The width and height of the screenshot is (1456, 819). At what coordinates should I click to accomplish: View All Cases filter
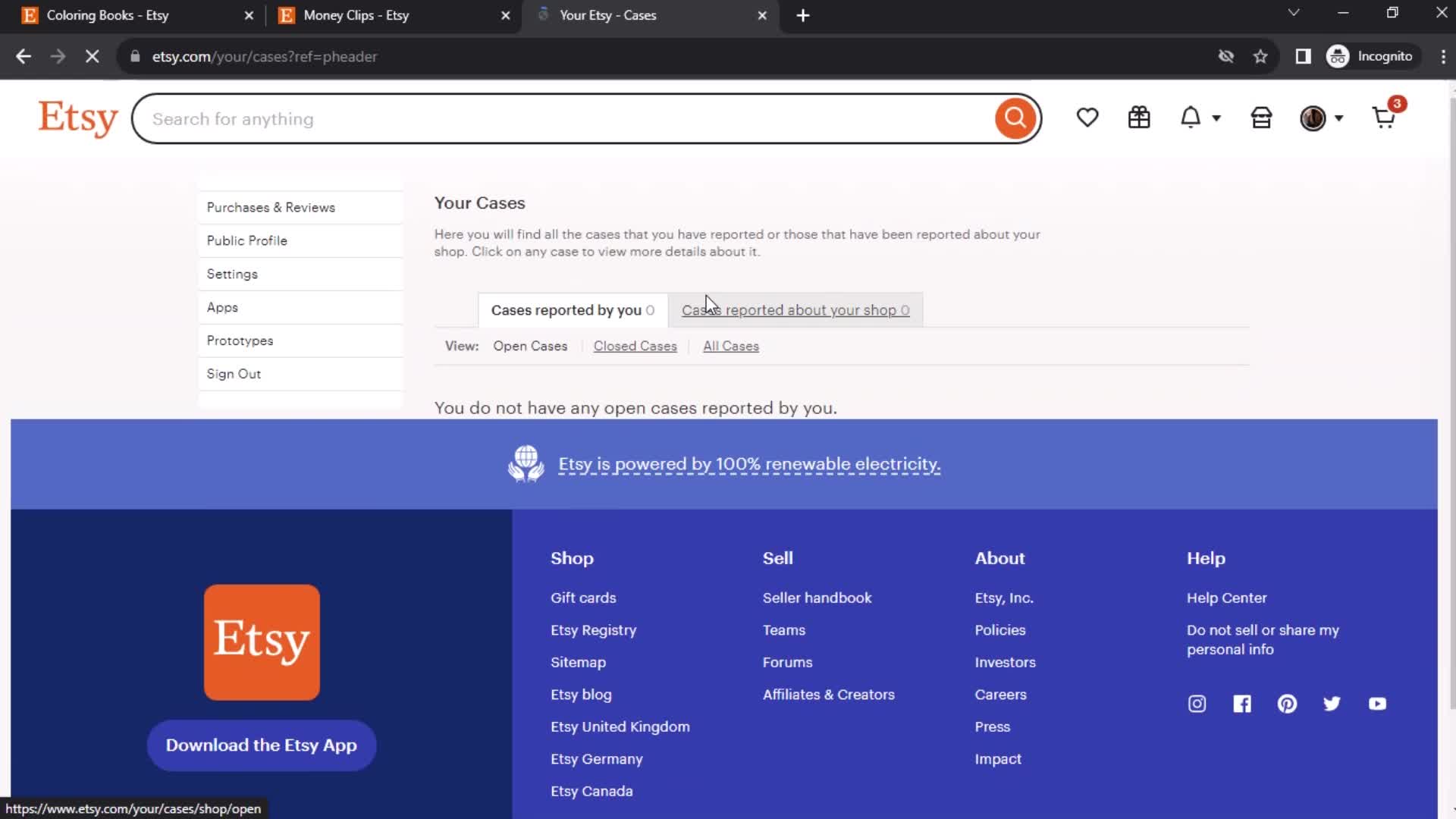tap(730, 346)
